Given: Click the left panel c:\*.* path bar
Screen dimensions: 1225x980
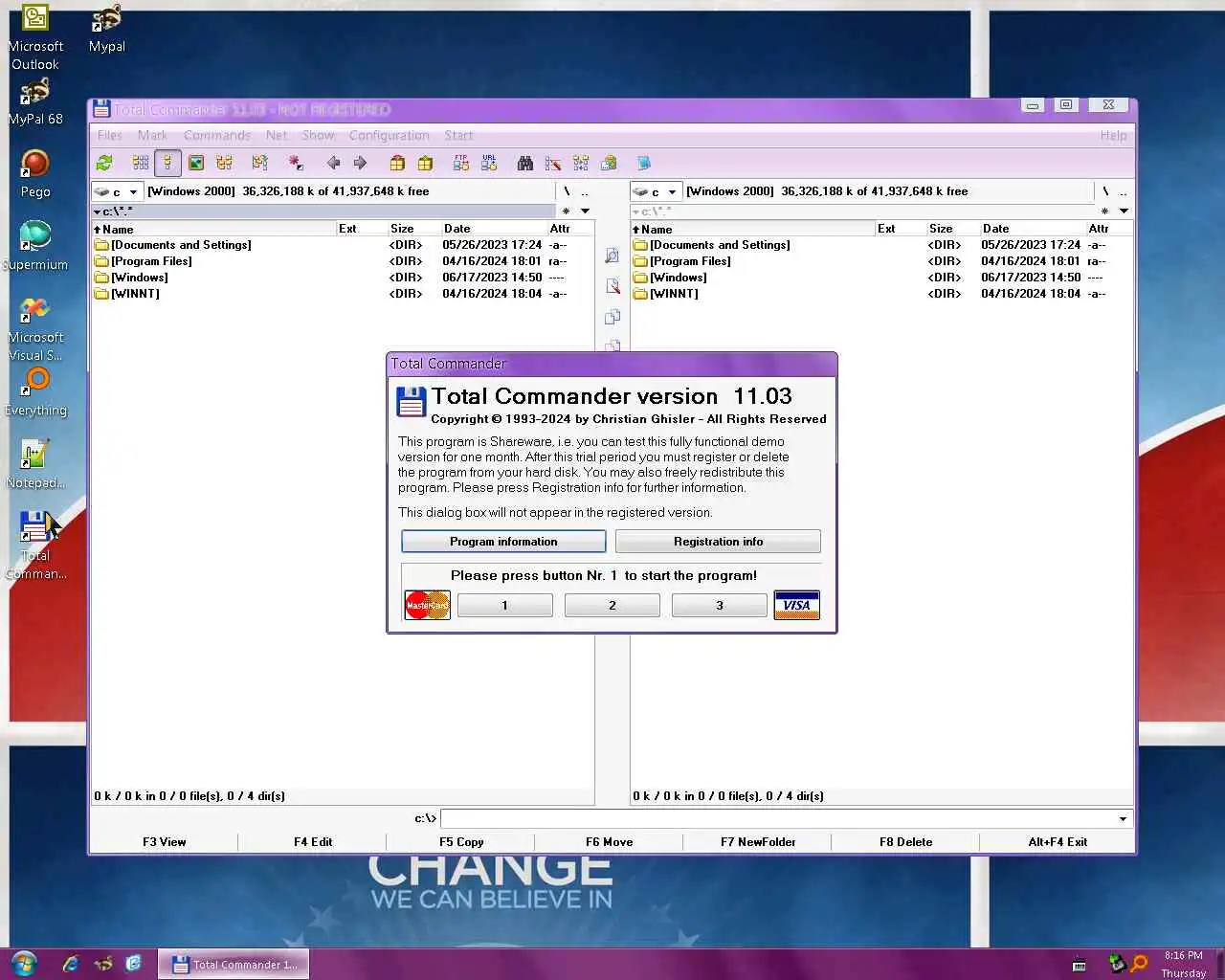Looking at the screenshot, I should click(x=323, y=211).
